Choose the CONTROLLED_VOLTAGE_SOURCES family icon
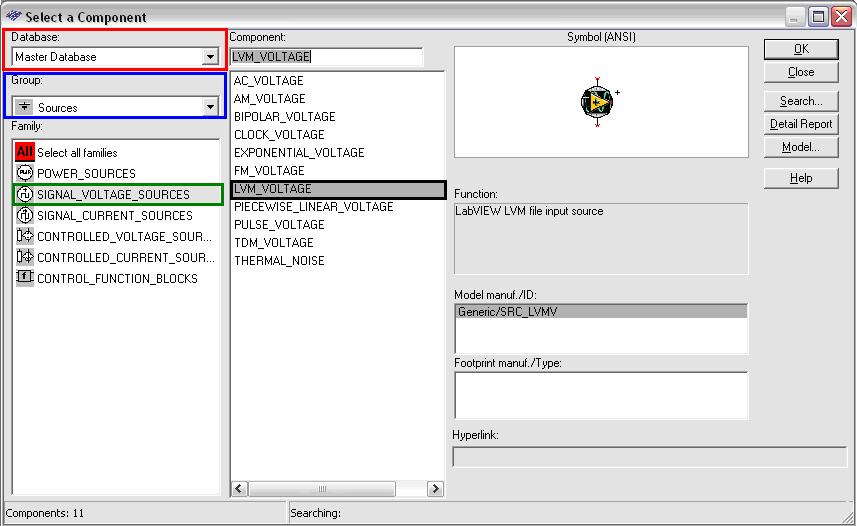 [x=25, y=236]
